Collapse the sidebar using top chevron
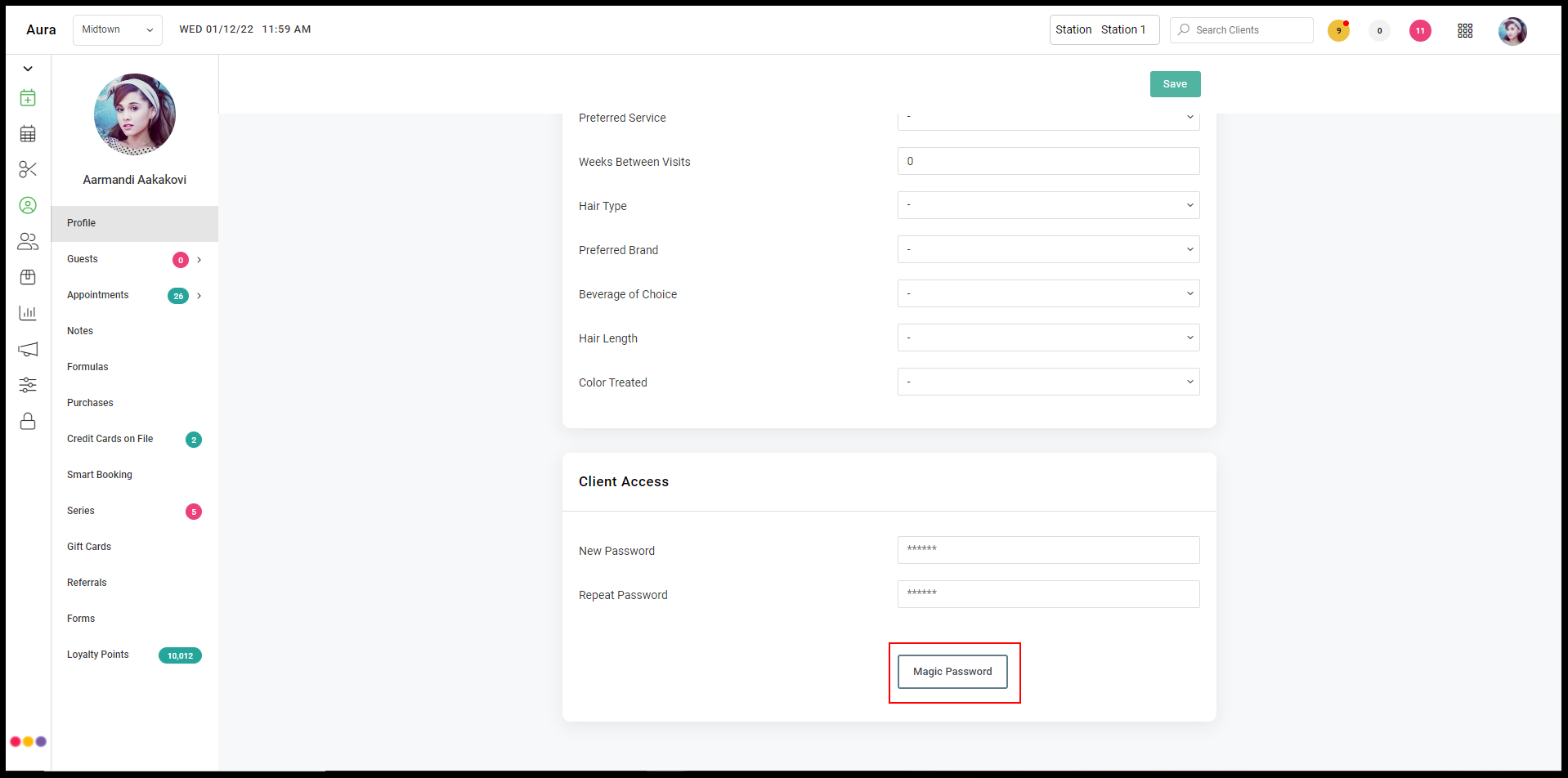The height and width of the screenshot is (778, 1568). pos(28,69)
